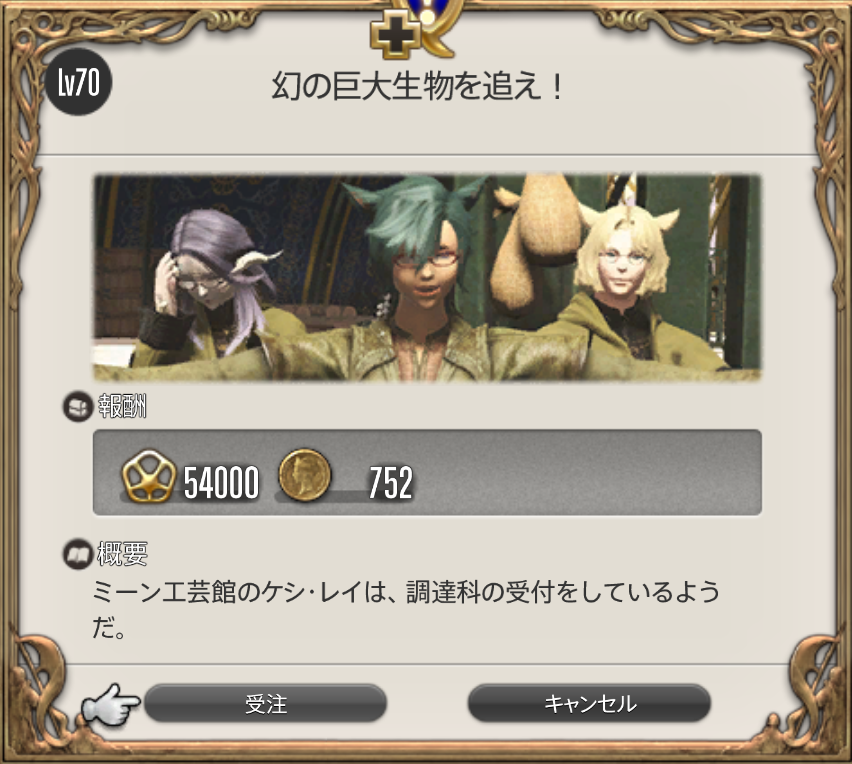Click the 概要 summary section heading
Viewport: 852px width, 764px height.
click(x=122, y=554)
